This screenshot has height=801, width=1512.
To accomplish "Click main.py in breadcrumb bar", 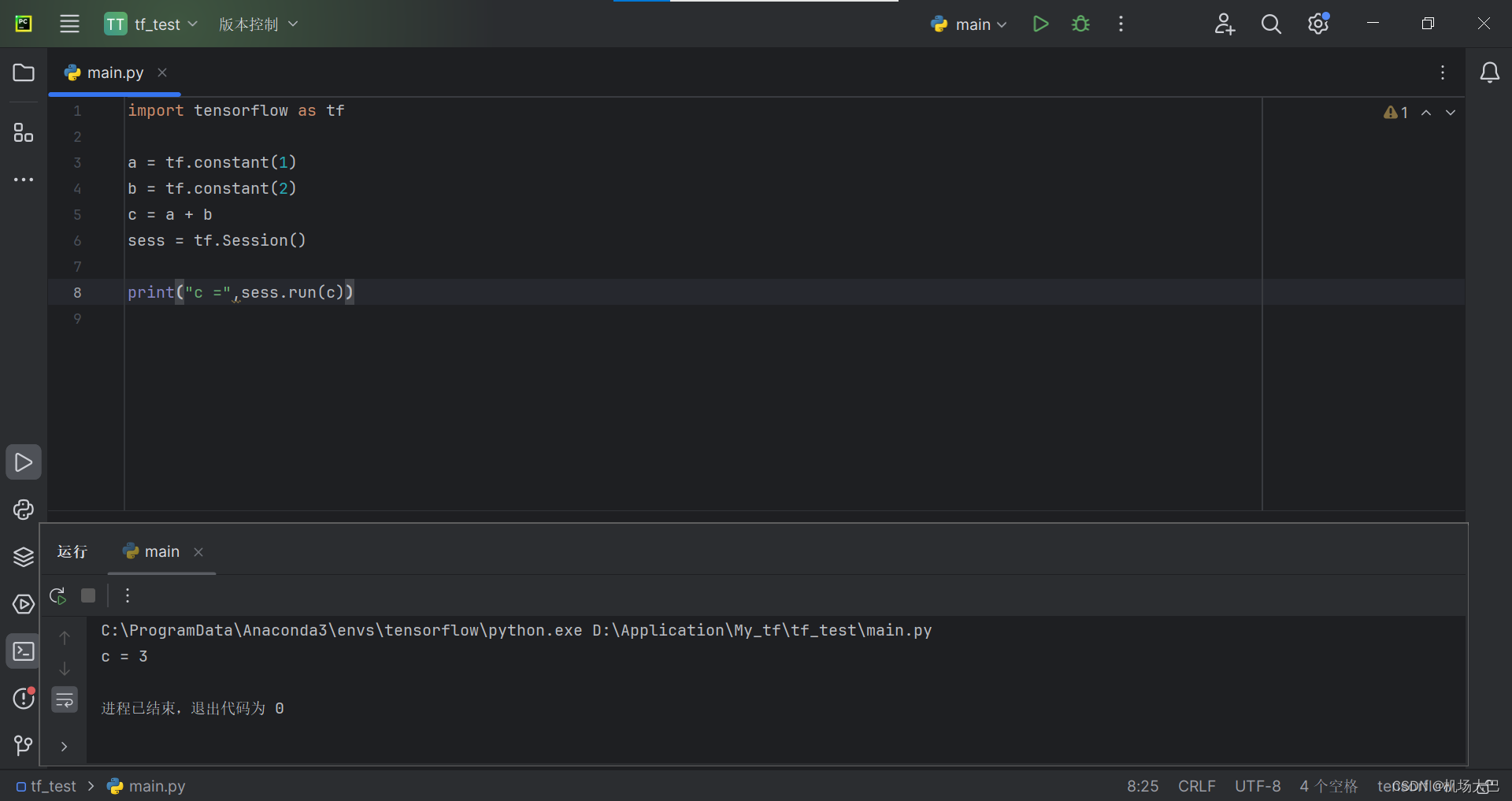I will [x=146, y=786].
